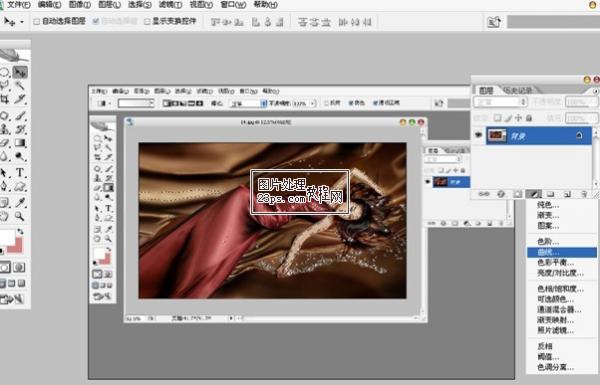
Task: Select the Elliptical Marquee tool
Action: tap(5, 72)
